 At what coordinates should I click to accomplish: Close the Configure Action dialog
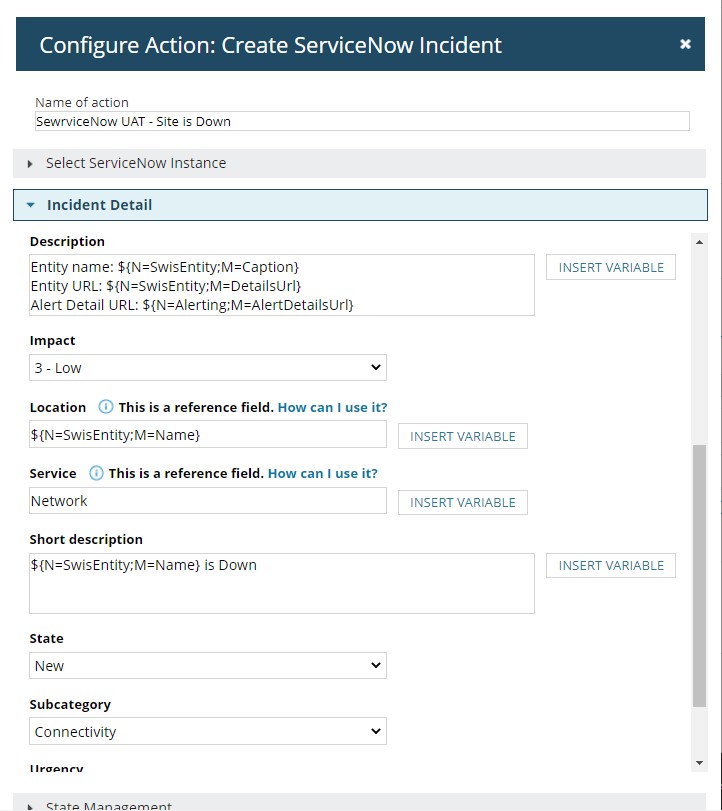[685, 44]
